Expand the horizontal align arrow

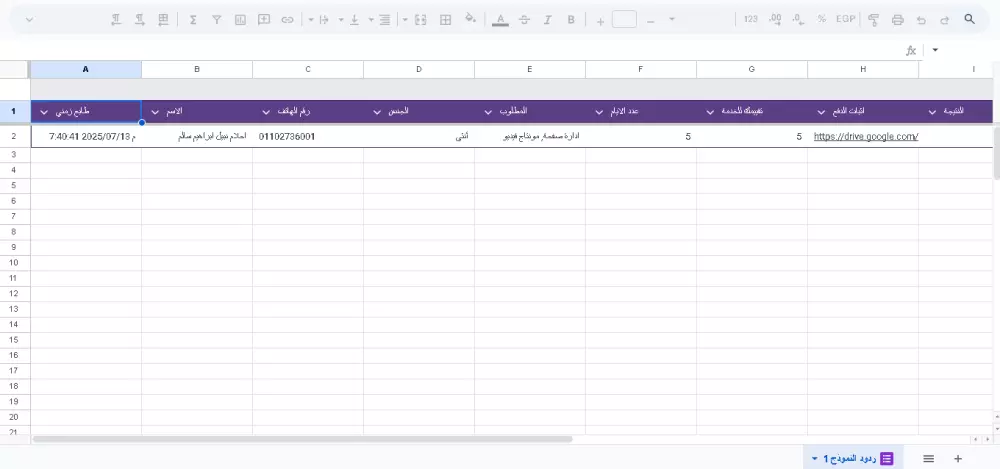click(x=371, y=20)
